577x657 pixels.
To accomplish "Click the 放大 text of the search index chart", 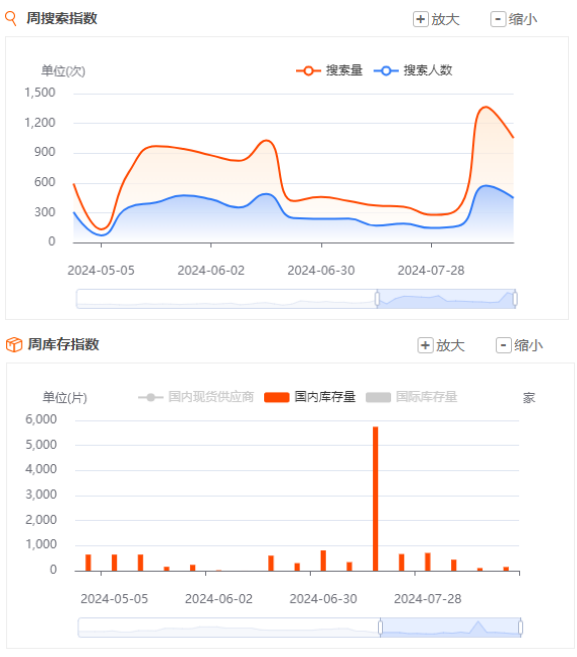I will pos(445,19).
